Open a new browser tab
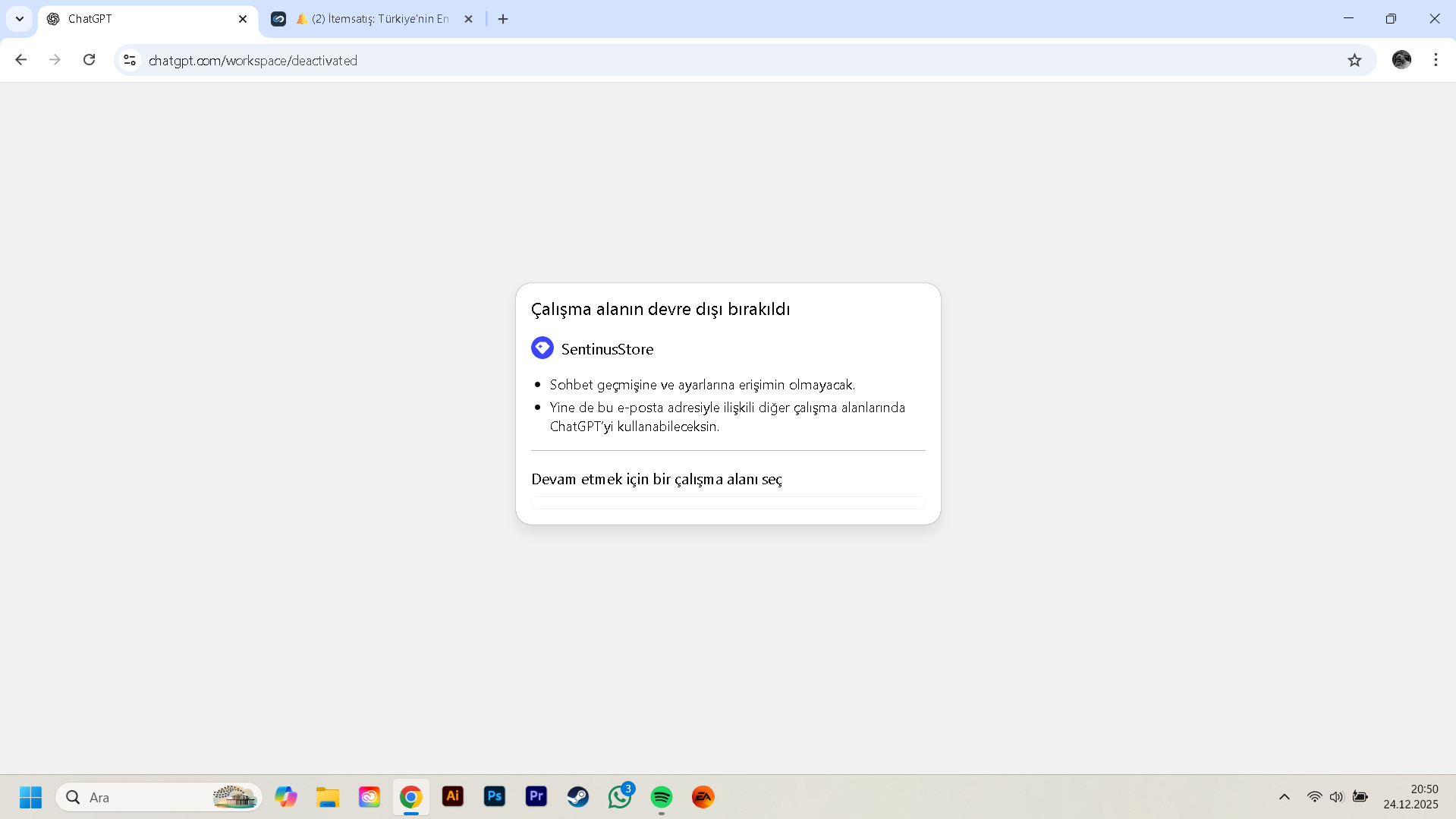Screen dimensions: 1456x819 [x=503, y=19]
